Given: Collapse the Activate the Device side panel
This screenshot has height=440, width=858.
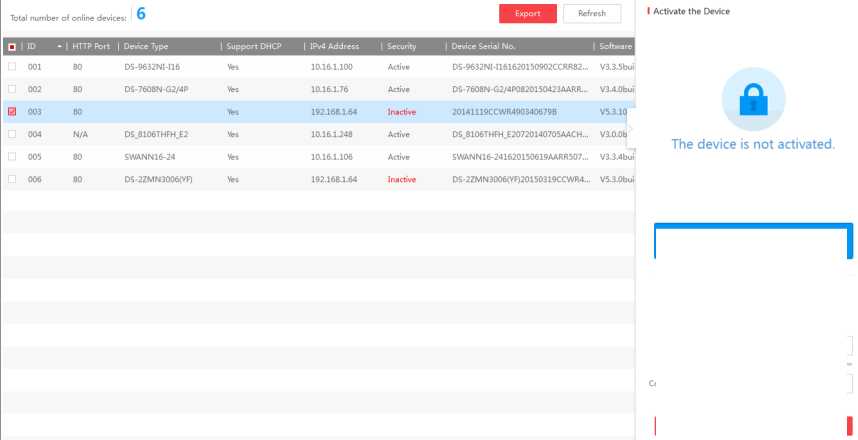Looking at the screenshot, I should click(630, 122).
